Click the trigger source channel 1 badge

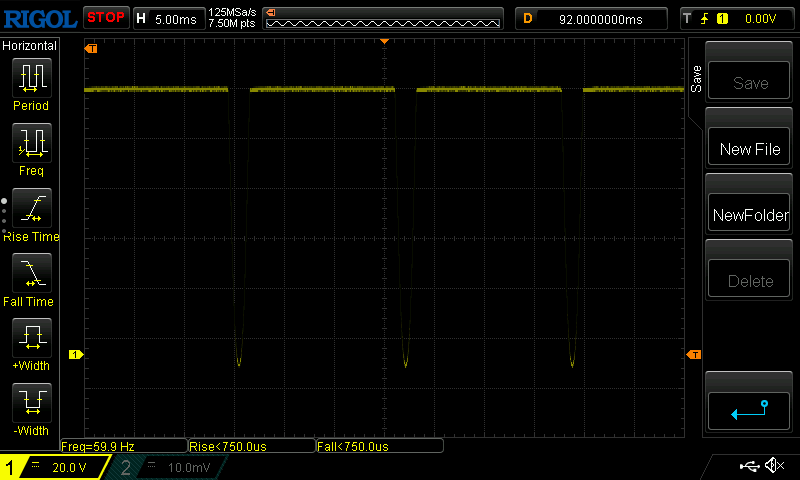point(722,19)
